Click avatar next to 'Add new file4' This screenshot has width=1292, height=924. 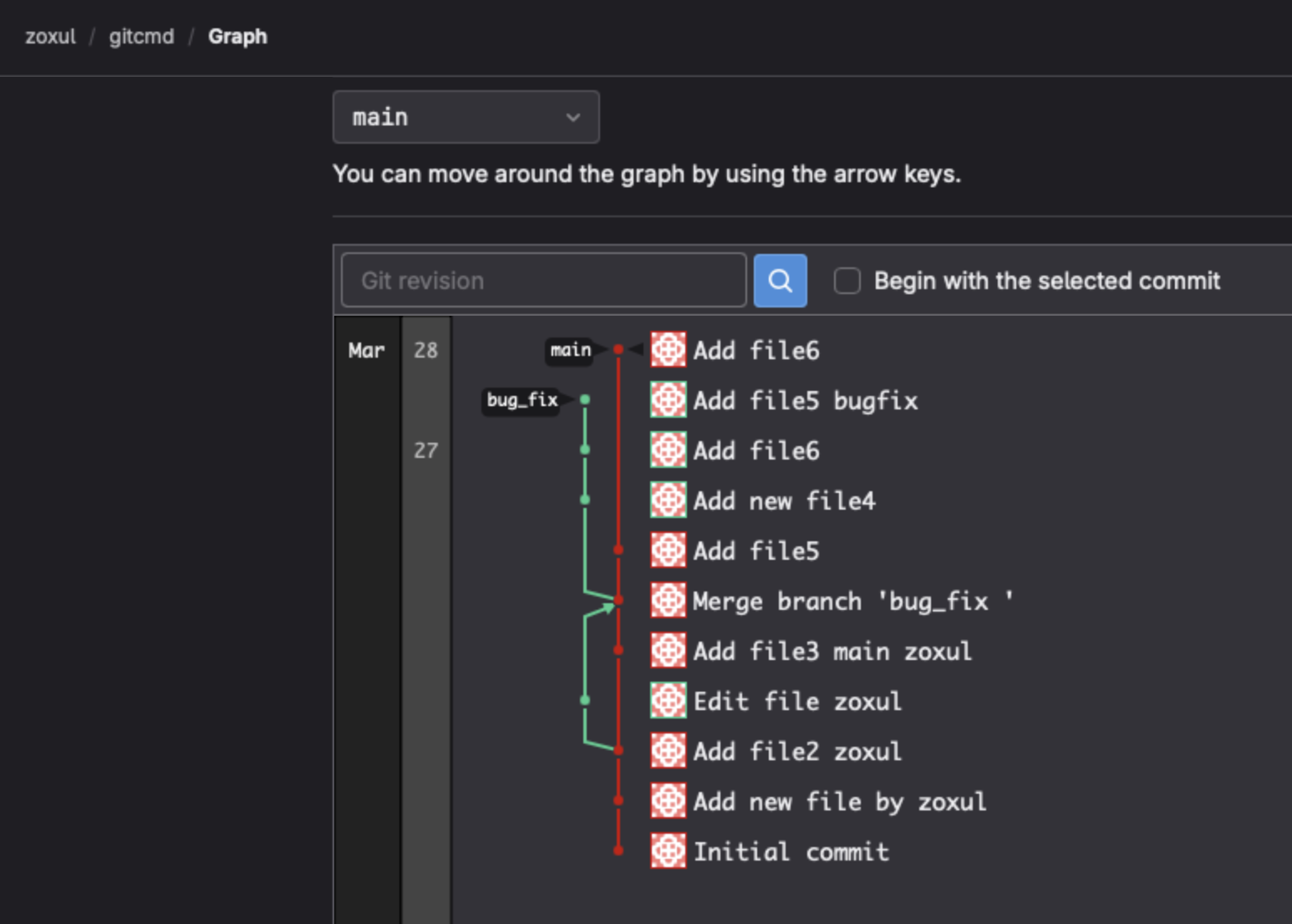click(668, 500)
